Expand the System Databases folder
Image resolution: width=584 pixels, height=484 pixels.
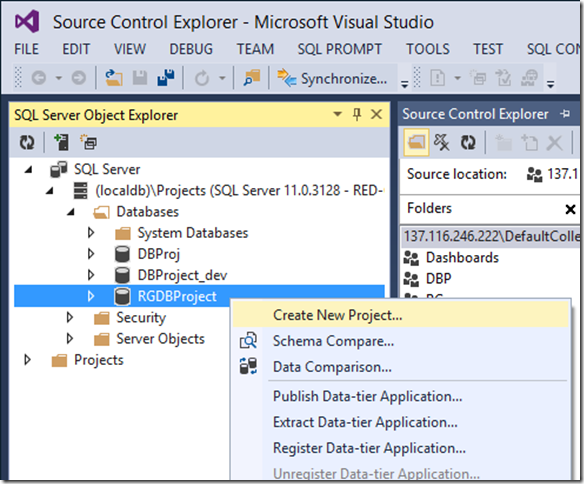tap(91, 233)
